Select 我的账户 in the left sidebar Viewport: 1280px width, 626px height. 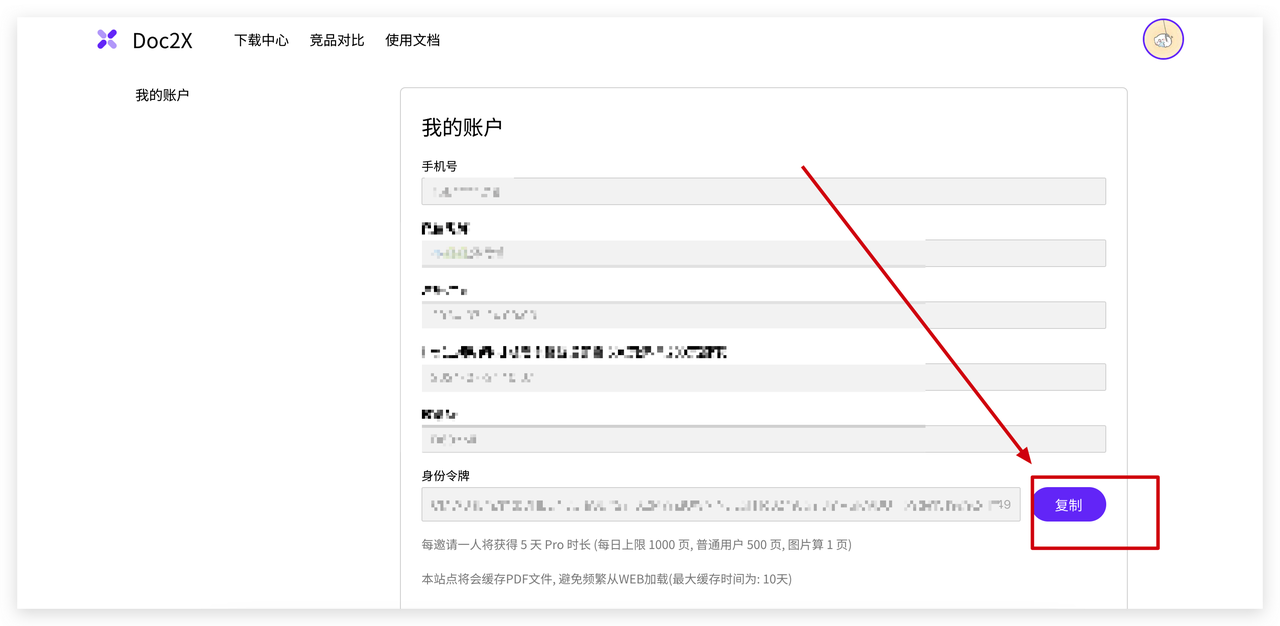162,96
